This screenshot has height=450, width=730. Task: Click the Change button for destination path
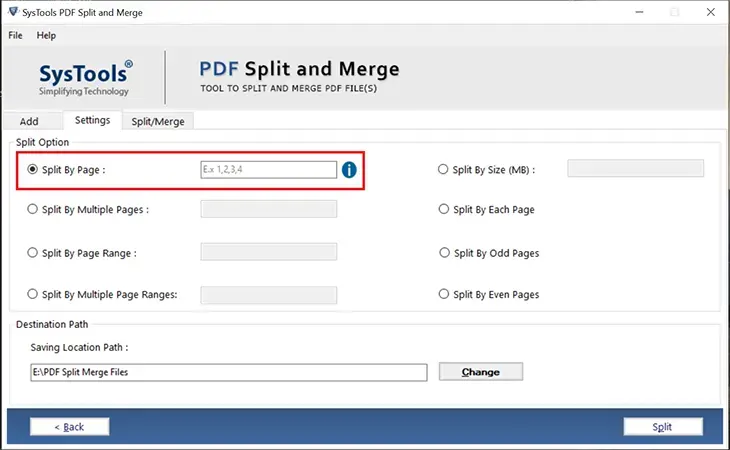click(x=481, y=372)
